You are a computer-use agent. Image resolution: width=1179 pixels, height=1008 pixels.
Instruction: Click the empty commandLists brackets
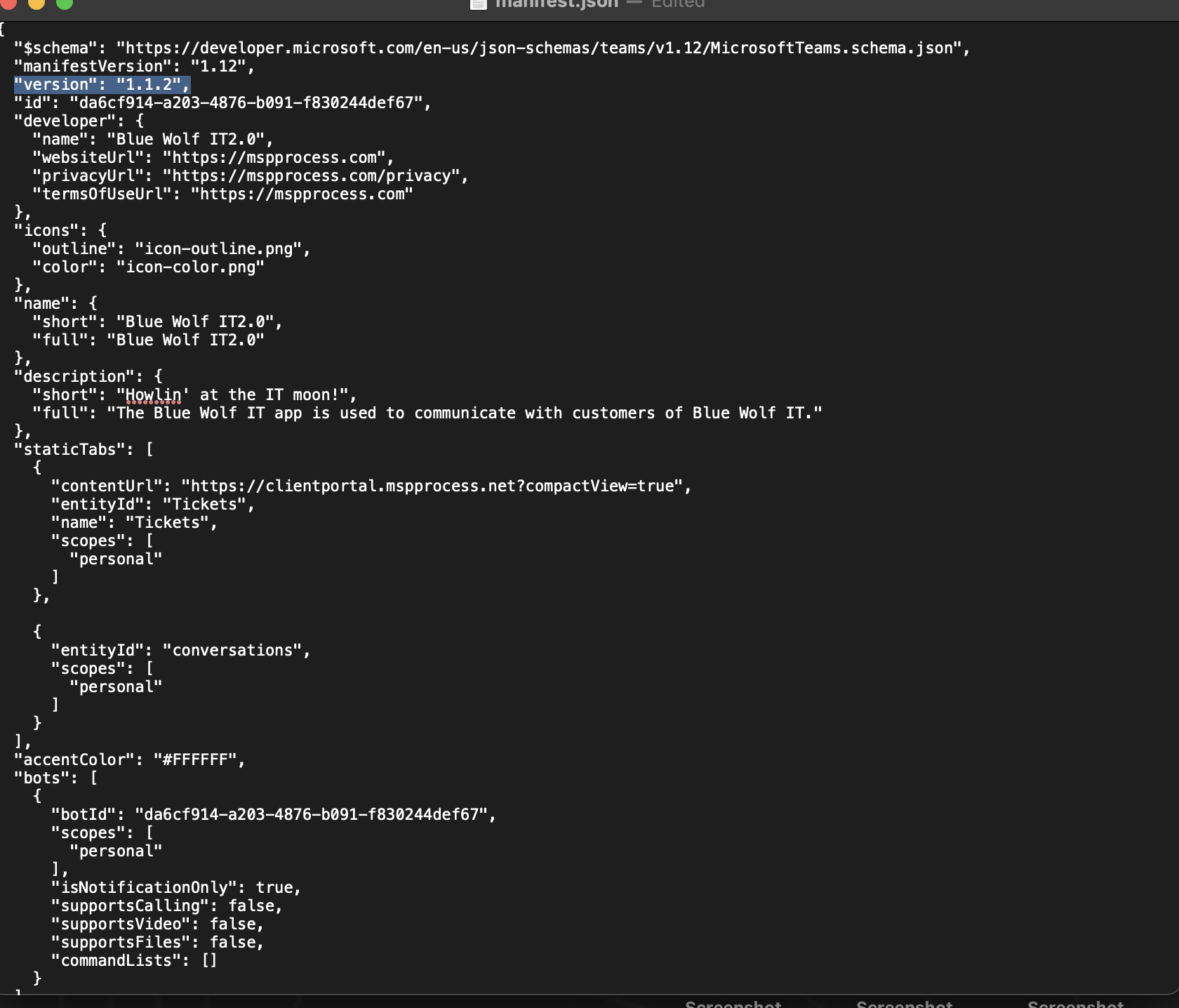[209, 961]
